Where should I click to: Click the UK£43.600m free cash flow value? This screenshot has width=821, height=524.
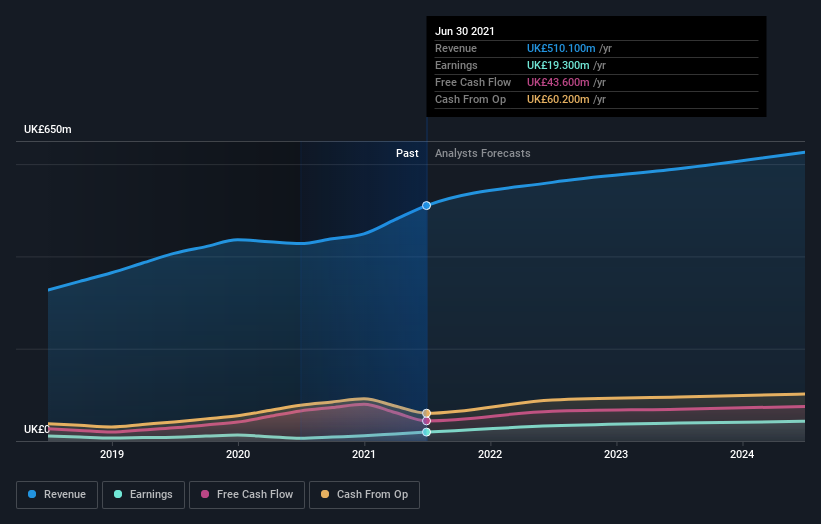tap(558, 82)
